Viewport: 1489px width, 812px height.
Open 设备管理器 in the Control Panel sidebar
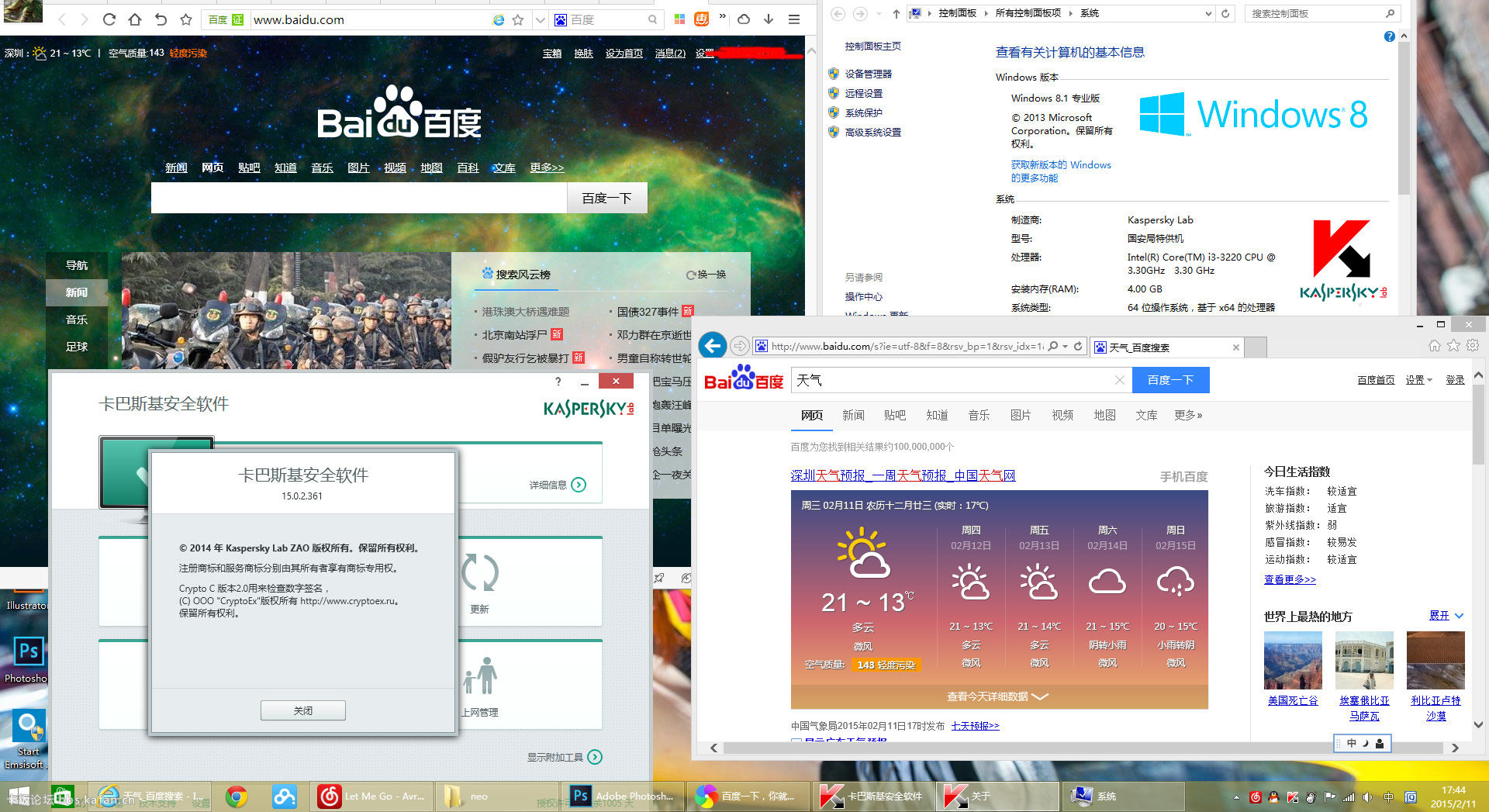click(868, 74)
